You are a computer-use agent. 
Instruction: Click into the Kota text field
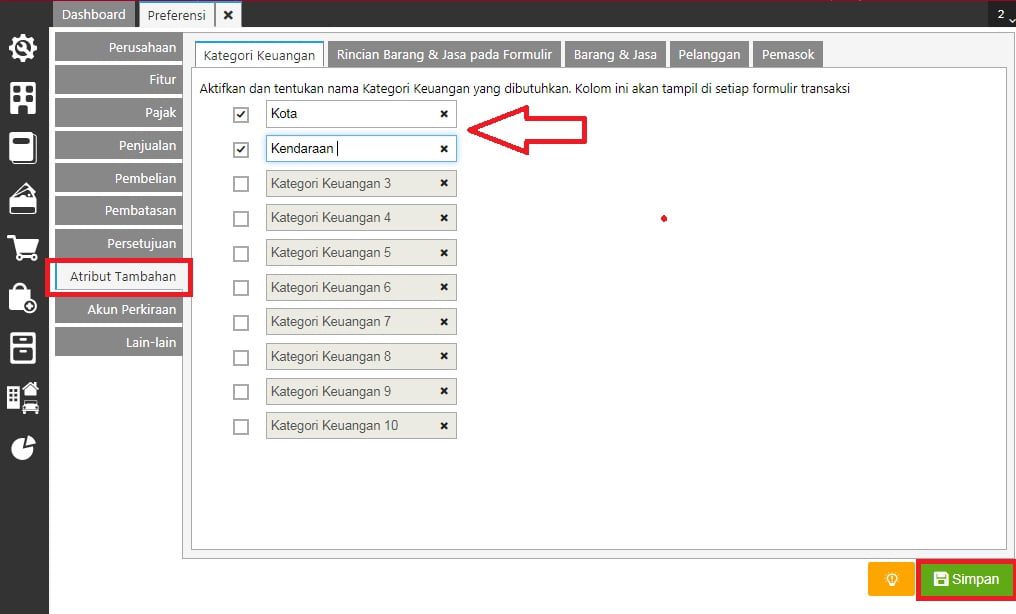[x=361, y=114]
